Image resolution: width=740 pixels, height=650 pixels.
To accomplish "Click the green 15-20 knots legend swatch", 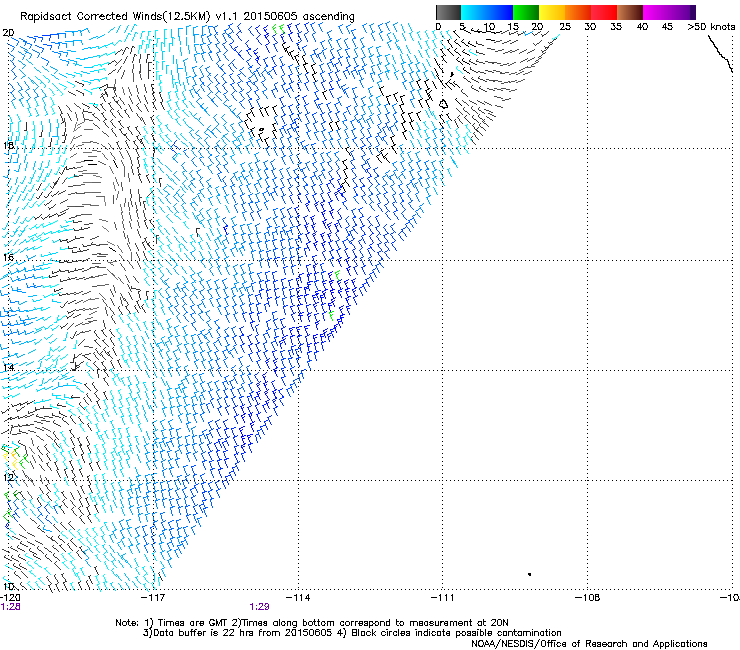I will [526, 12].
